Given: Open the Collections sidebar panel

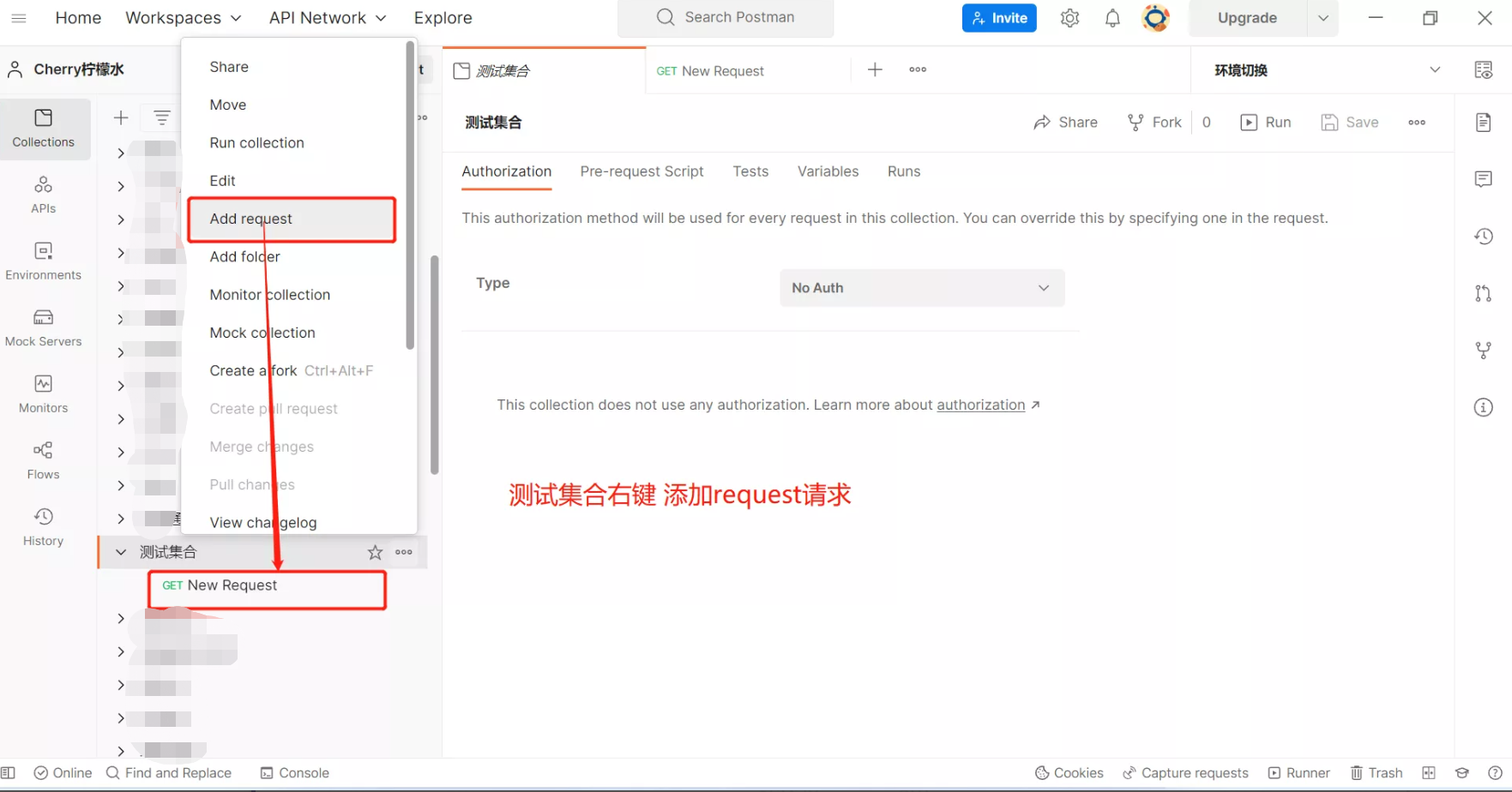Looking at the screenshot, I should (44, 129).
